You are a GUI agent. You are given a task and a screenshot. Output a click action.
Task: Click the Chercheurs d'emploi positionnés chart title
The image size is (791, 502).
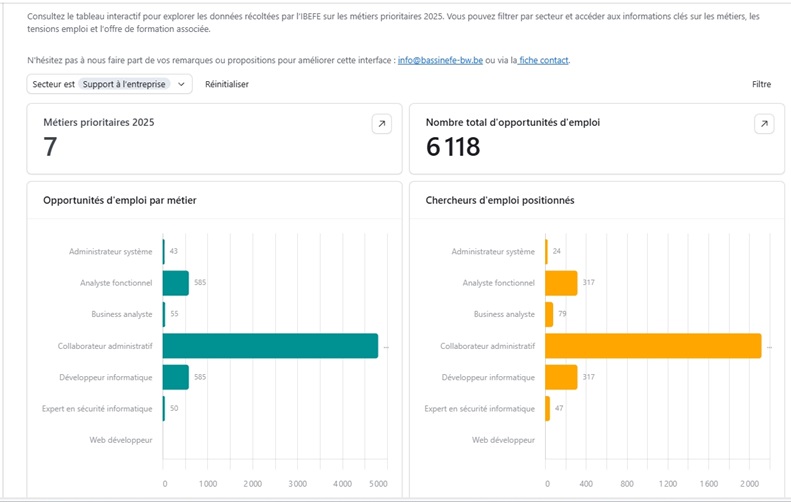(500, 201)
